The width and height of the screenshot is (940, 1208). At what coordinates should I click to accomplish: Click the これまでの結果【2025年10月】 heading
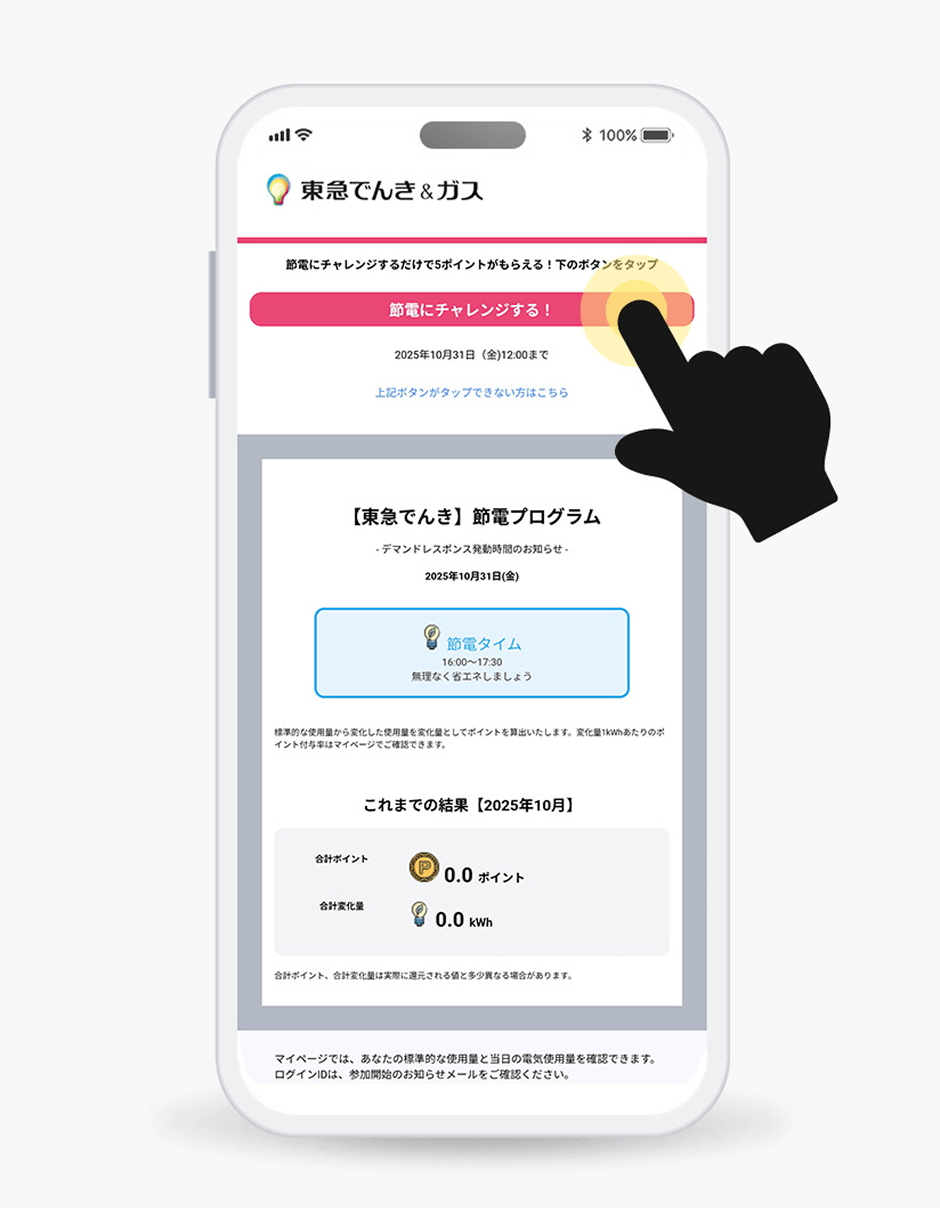[471, 804]
